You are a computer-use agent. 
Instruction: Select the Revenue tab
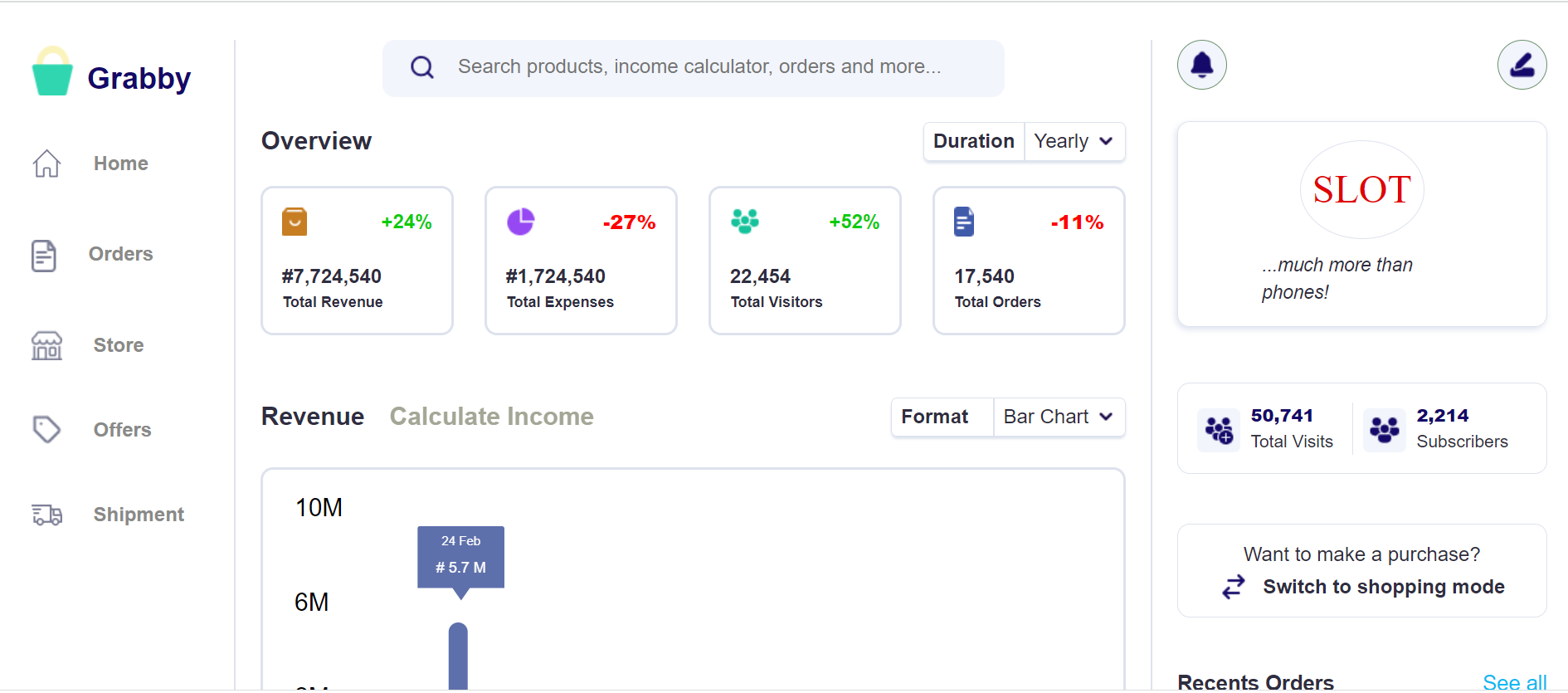coord(313,417)
